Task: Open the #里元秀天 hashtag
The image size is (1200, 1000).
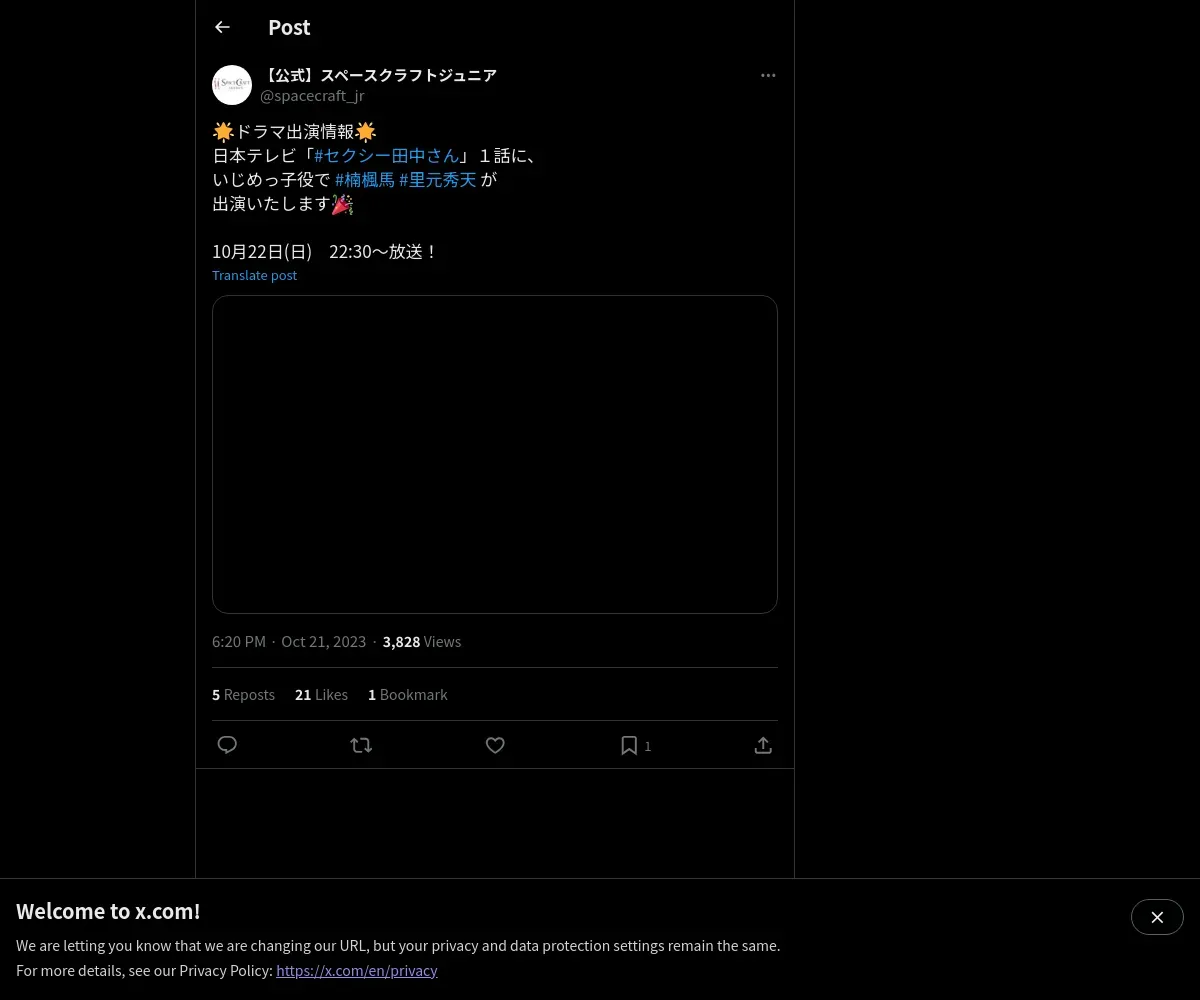Action: 438,180
